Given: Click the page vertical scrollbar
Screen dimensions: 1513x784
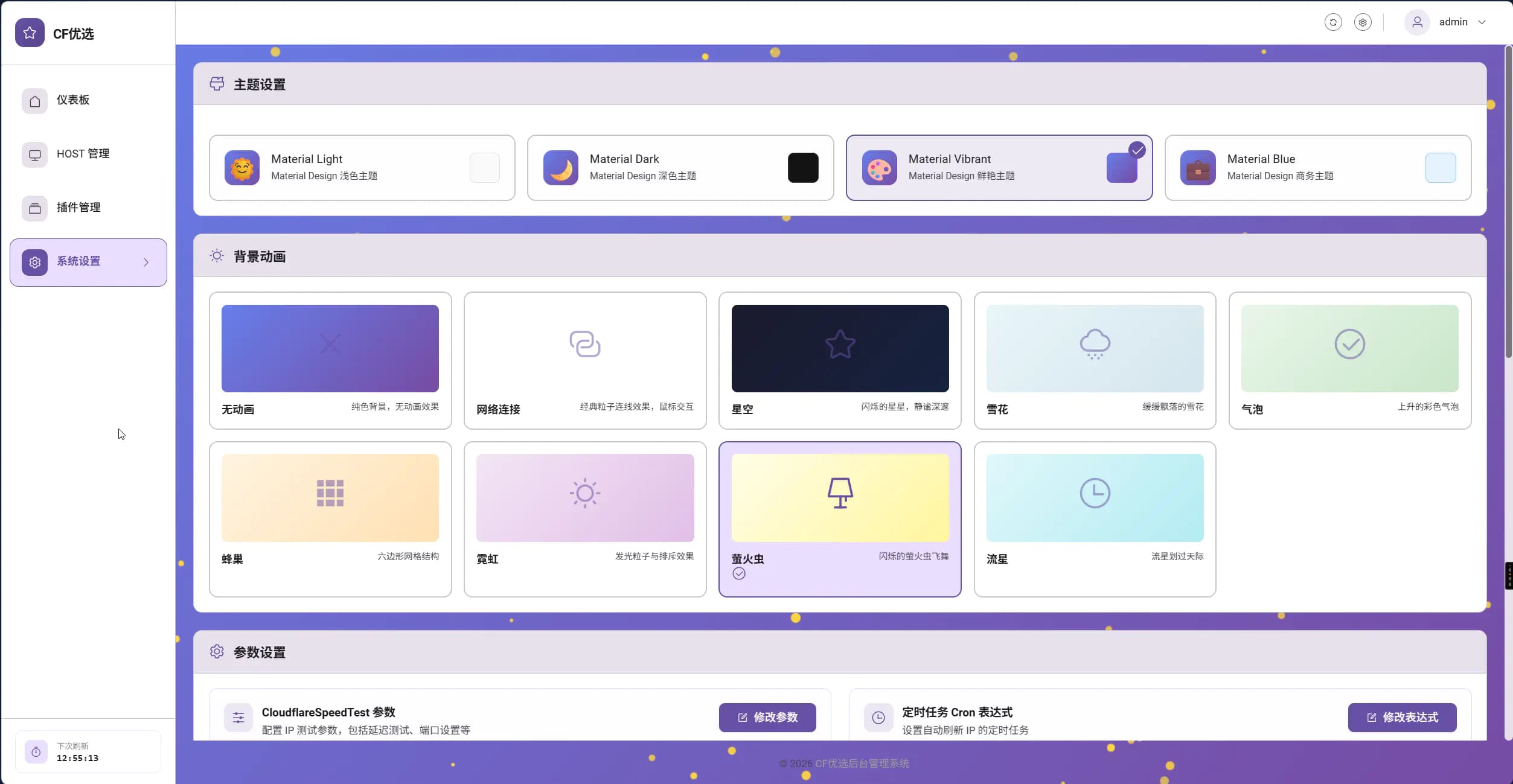Looking at the screenshot, I should click(1508, 202).
